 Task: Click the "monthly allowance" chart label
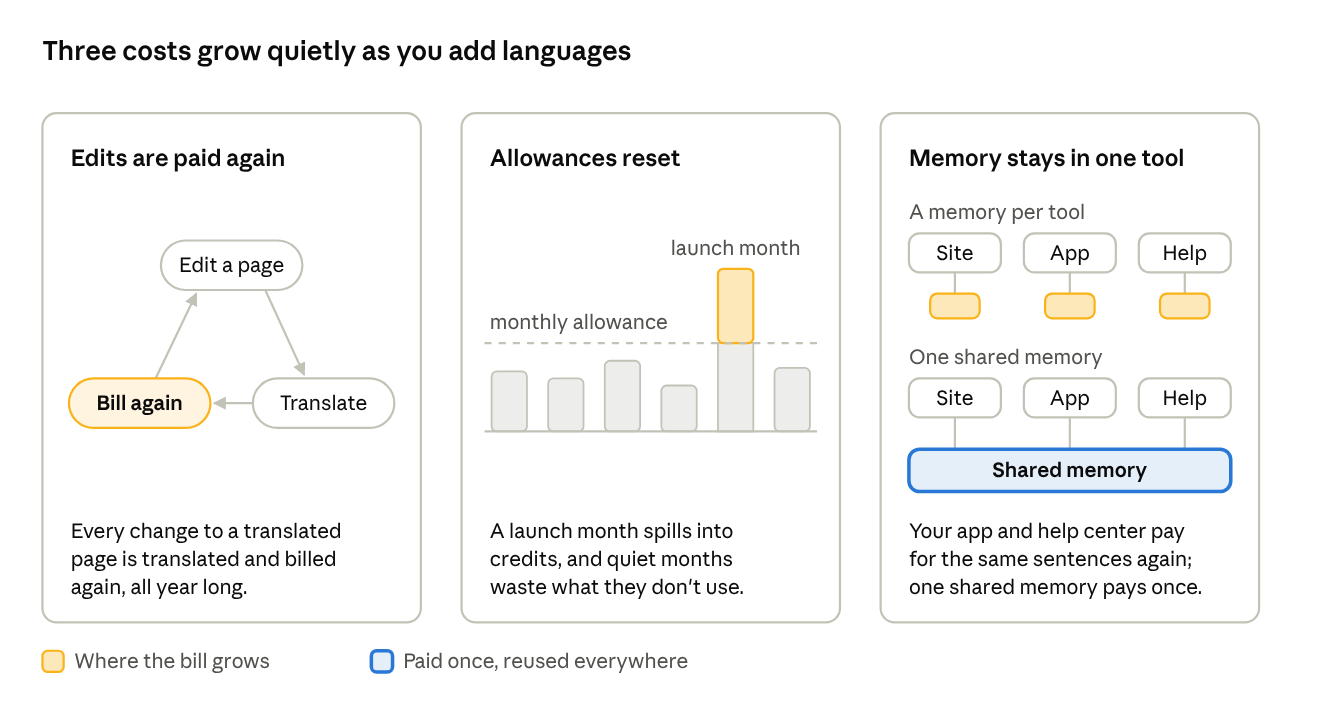click(578, 322)
